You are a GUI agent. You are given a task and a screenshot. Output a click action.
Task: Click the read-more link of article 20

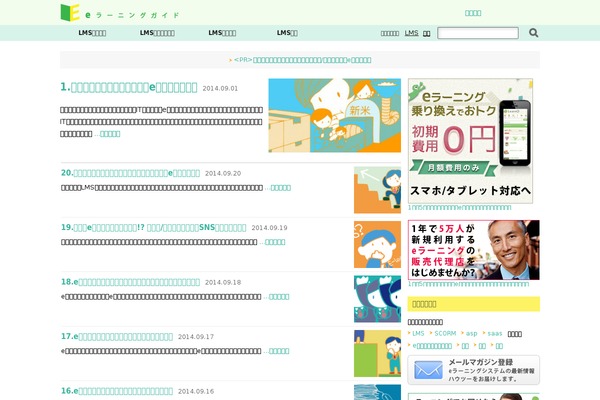280,188
